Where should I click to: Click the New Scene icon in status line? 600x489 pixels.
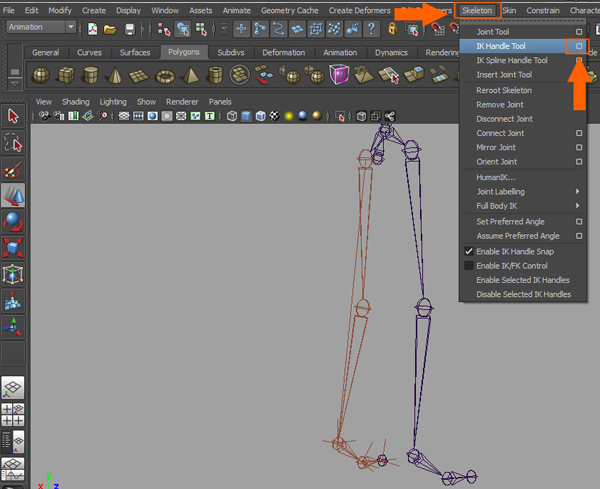click(x=92, y=29)
